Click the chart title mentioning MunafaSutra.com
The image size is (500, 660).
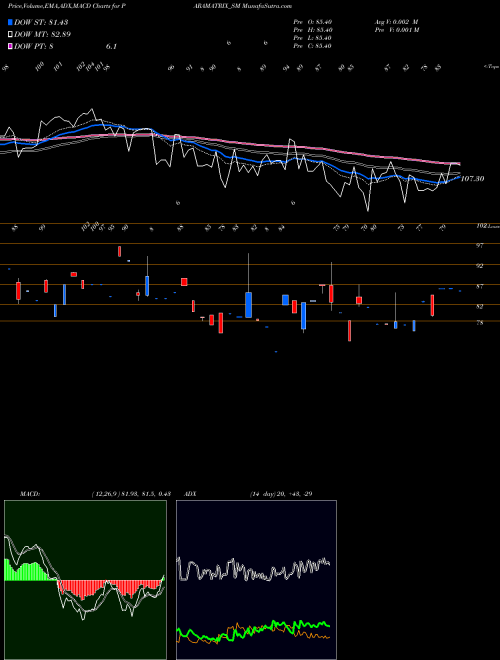150,6
